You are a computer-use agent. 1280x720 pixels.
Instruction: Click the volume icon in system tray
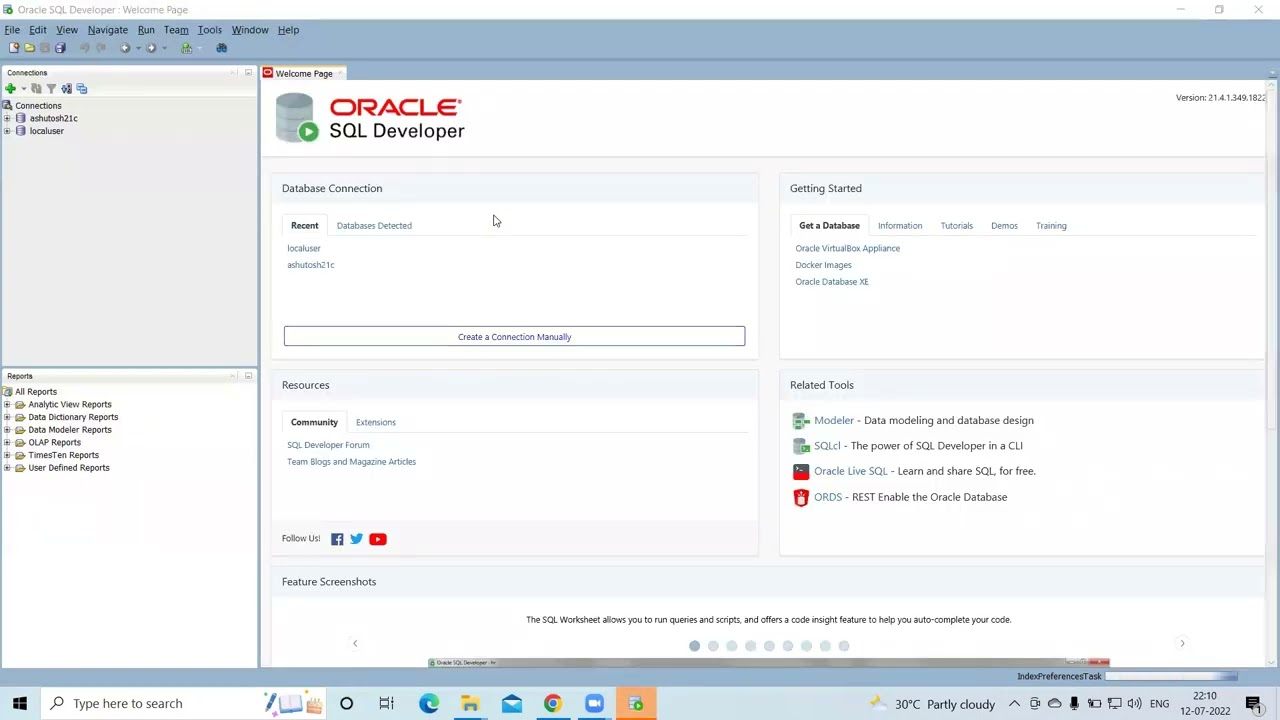pyautogui.click(x=1133, y=704)
